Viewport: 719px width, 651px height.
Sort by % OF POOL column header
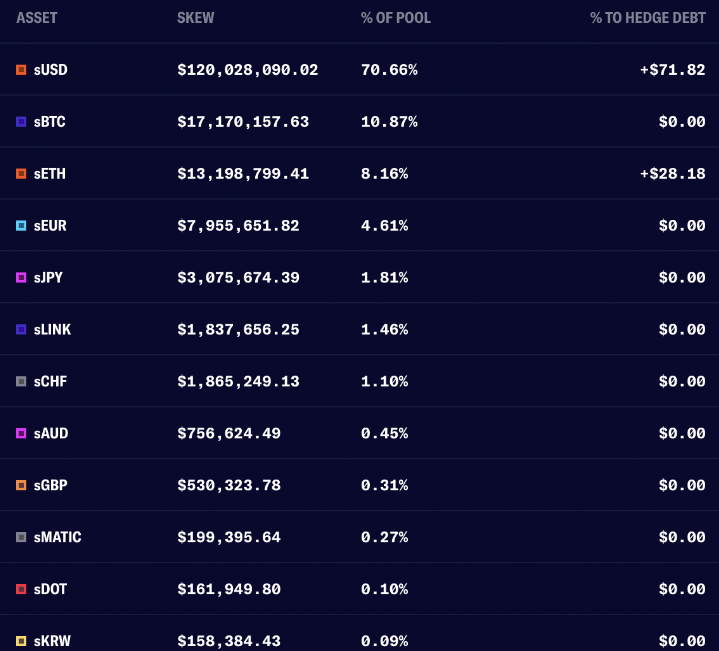[x=396, y=18]
